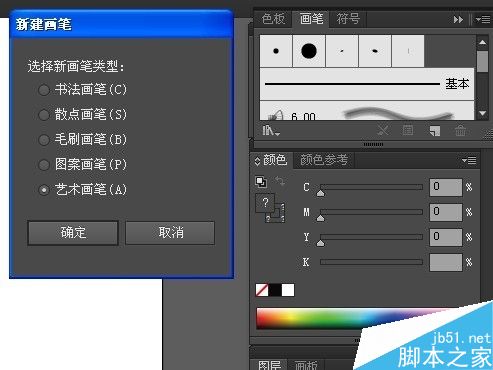Select the 基本 brush stroke row

pos(367,84)
